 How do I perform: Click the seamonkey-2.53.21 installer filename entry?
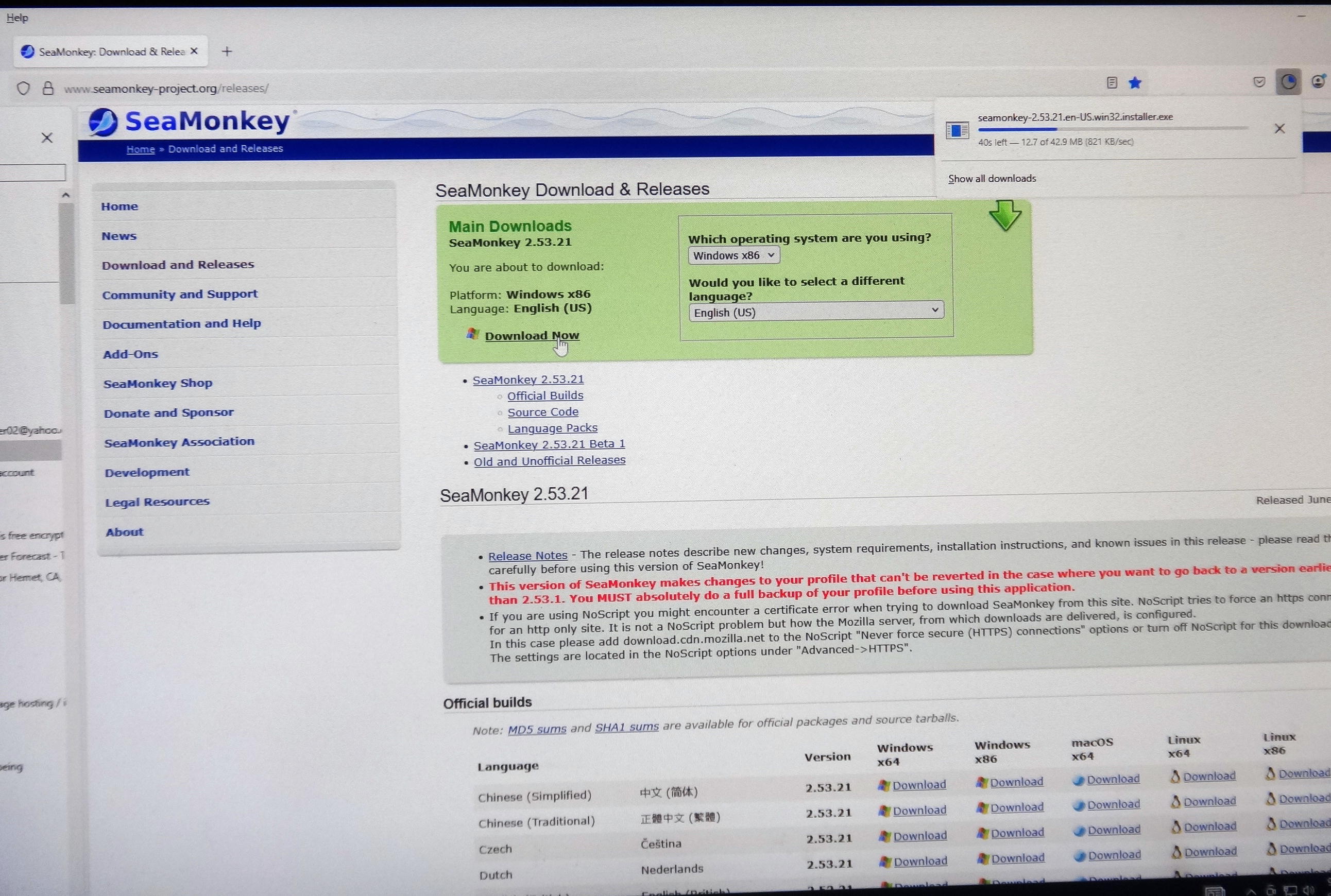coord(1075,117)
